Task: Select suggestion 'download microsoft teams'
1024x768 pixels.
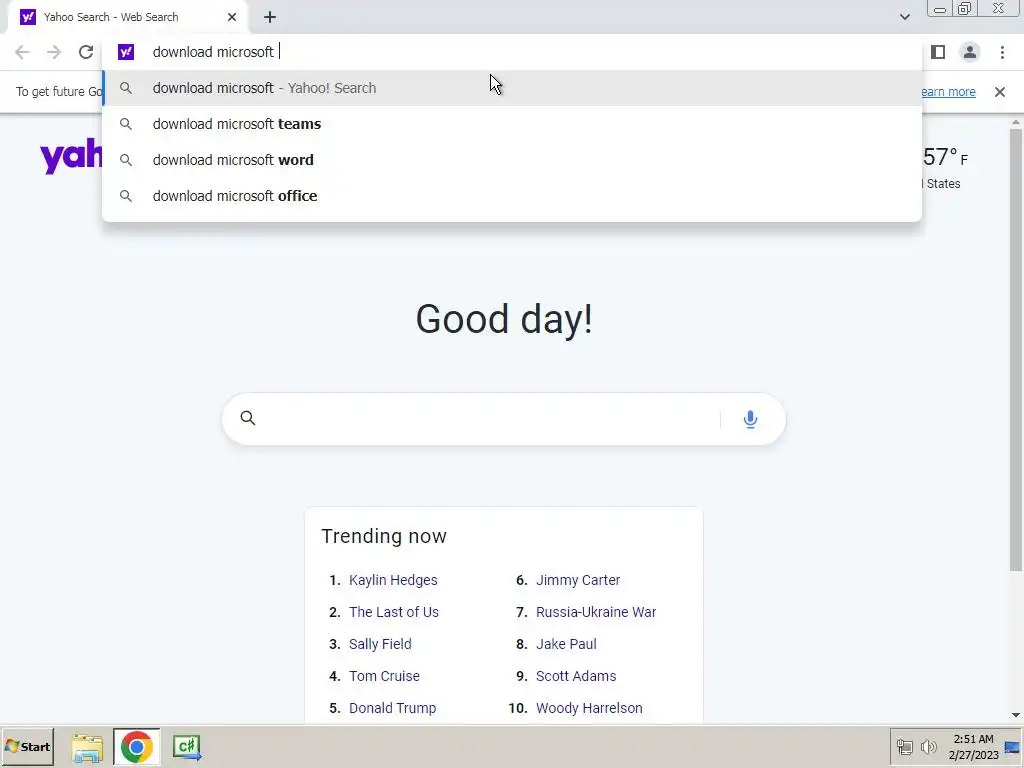Action: pos(513,124)
